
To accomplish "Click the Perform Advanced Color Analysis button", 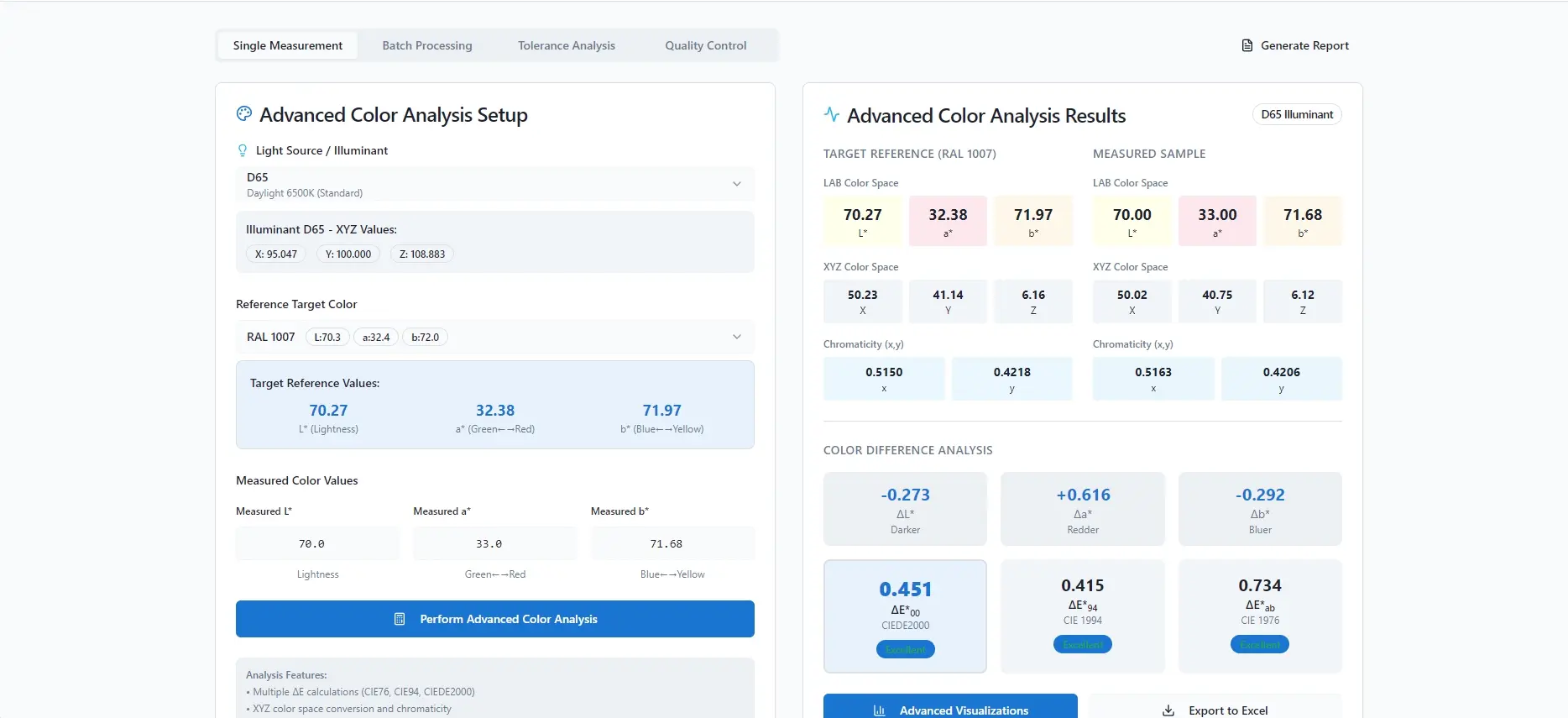I will 495,619.
